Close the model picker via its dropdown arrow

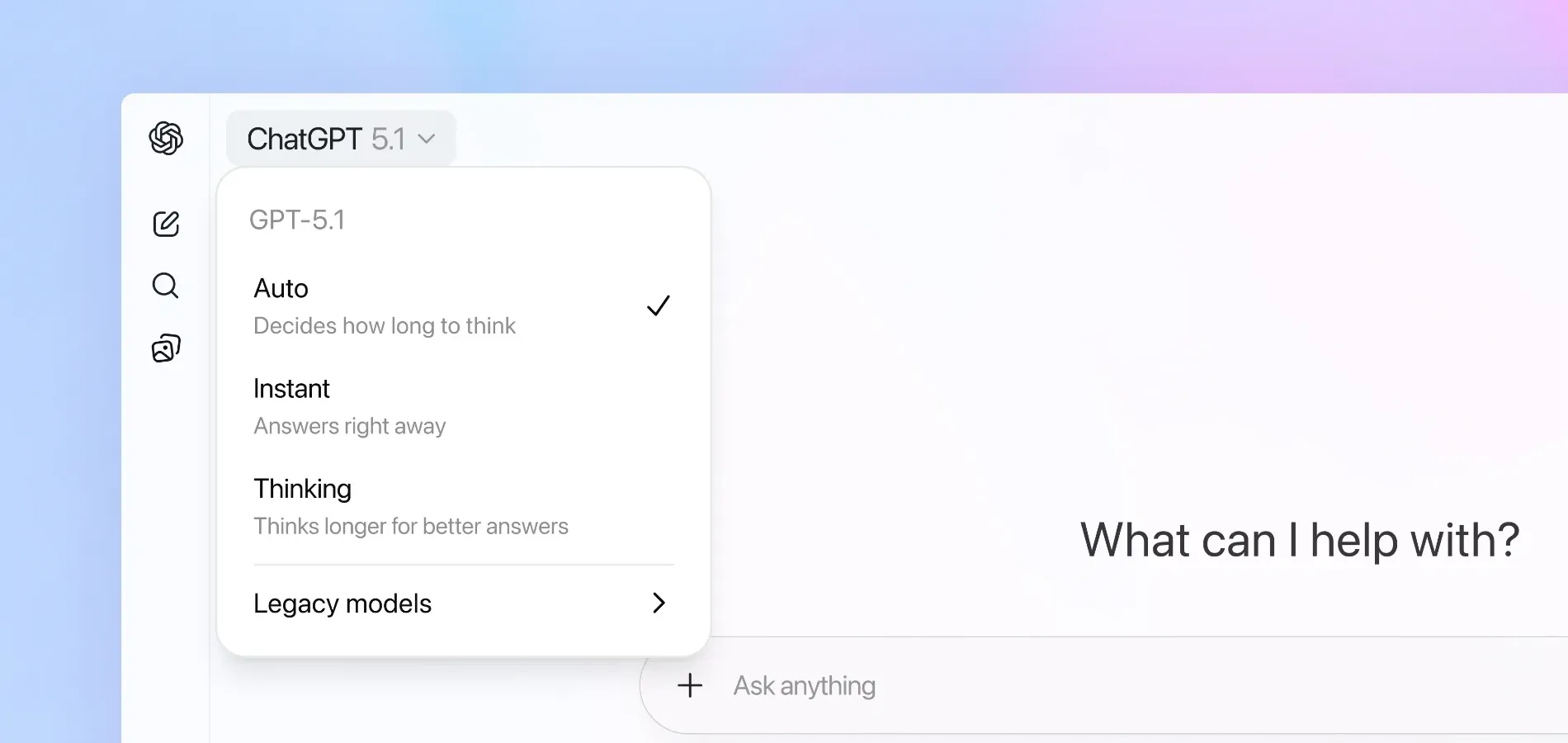[x=427, y=140]
